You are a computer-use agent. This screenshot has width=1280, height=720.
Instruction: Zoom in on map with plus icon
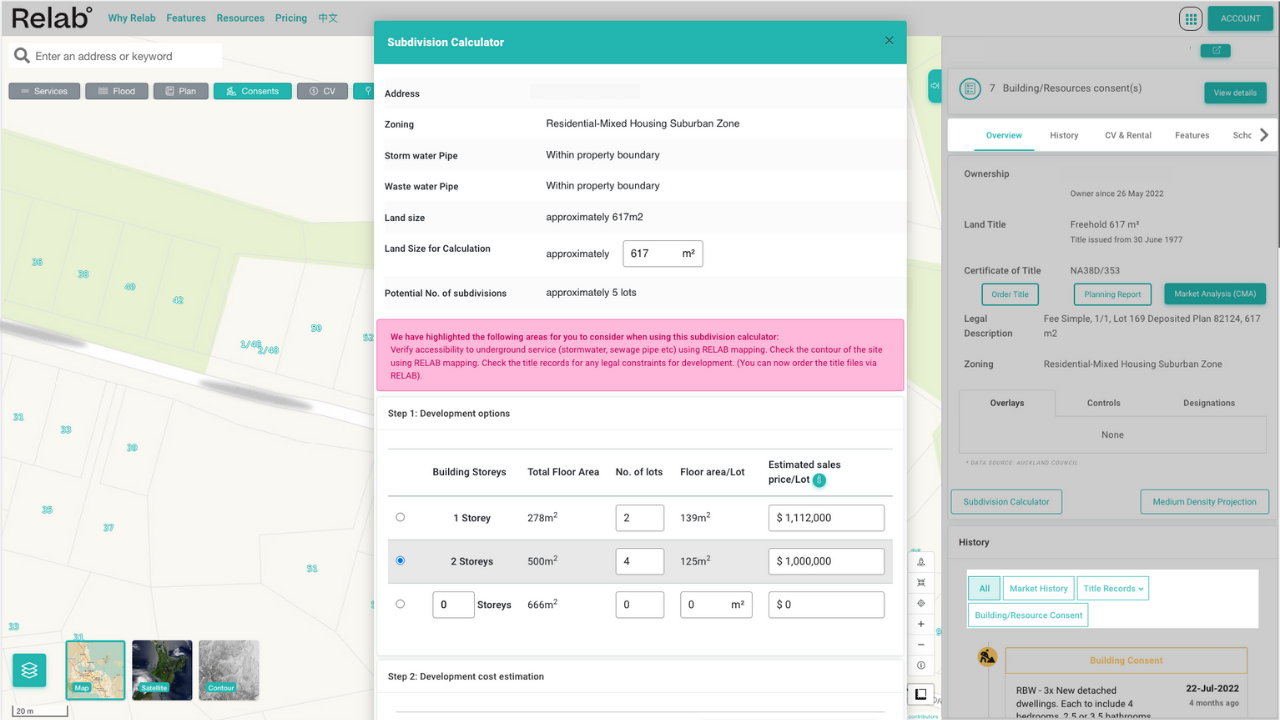click(921, 624)
